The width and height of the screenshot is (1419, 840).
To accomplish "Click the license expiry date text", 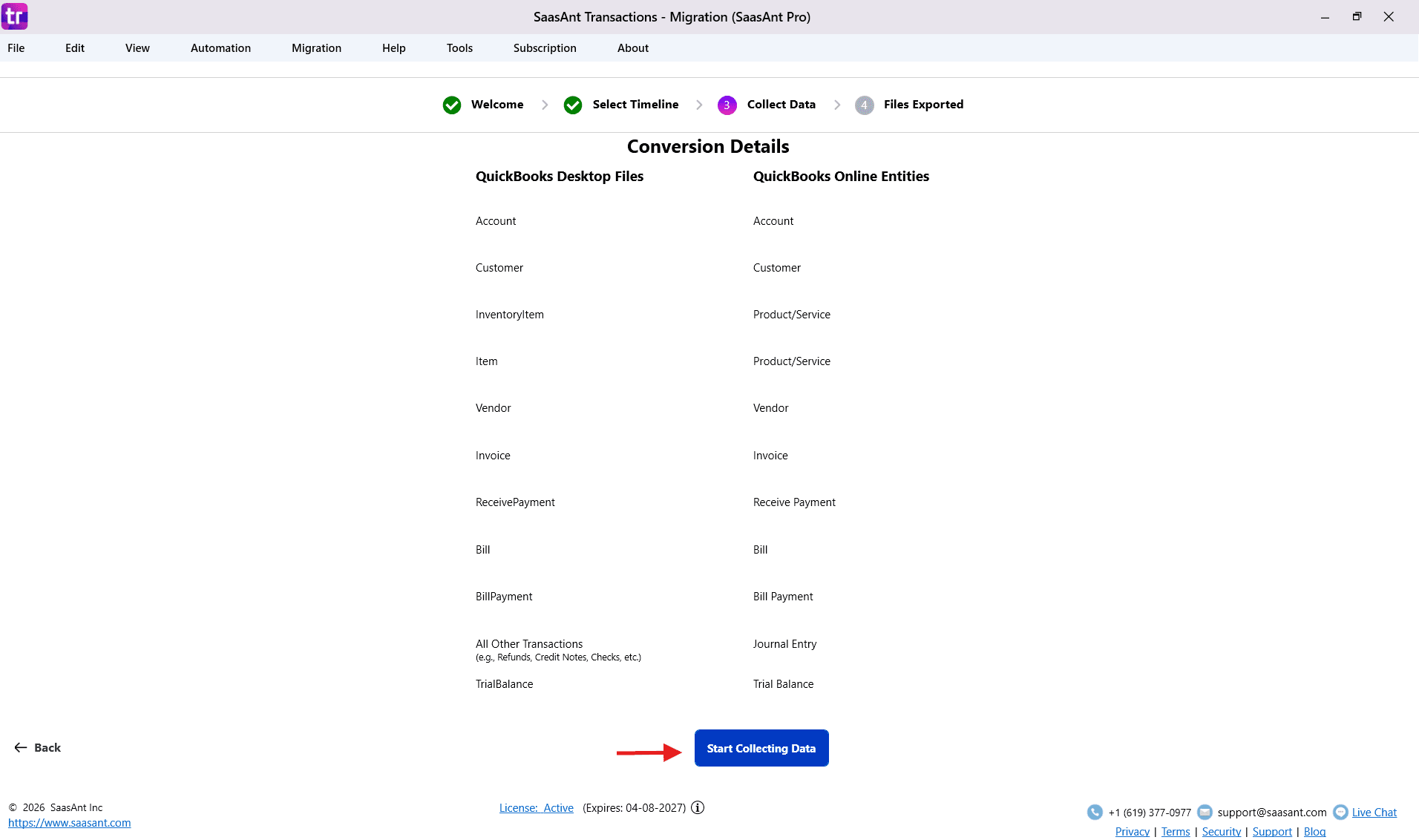I will pyautogui.click(x=634, y=807).
